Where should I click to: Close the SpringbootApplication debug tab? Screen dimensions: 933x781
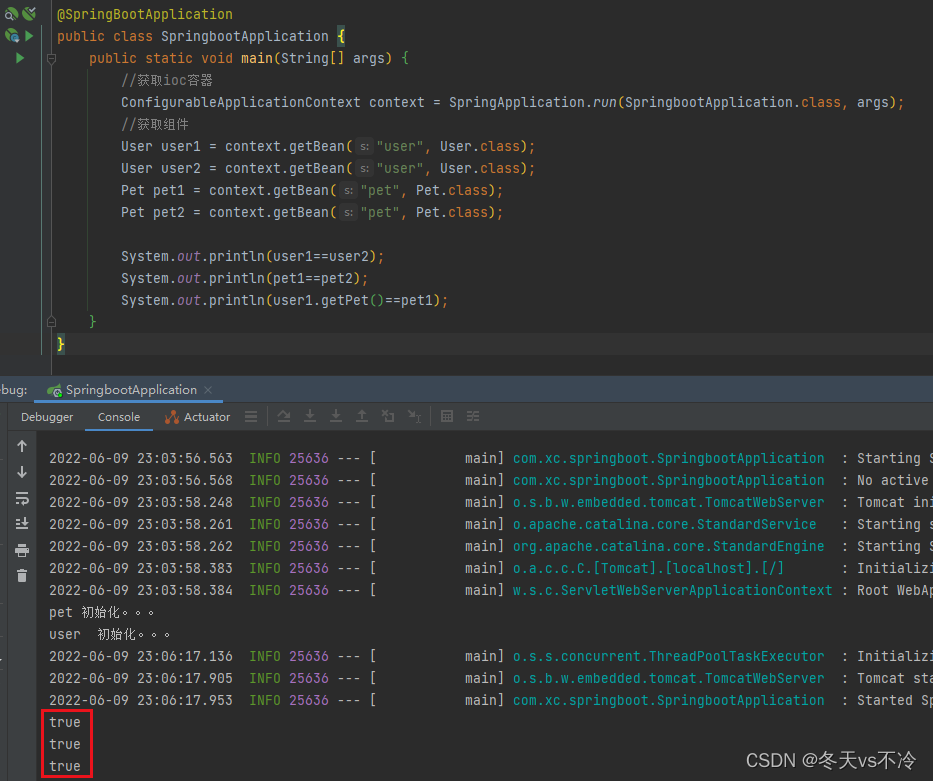coord(208,390)
